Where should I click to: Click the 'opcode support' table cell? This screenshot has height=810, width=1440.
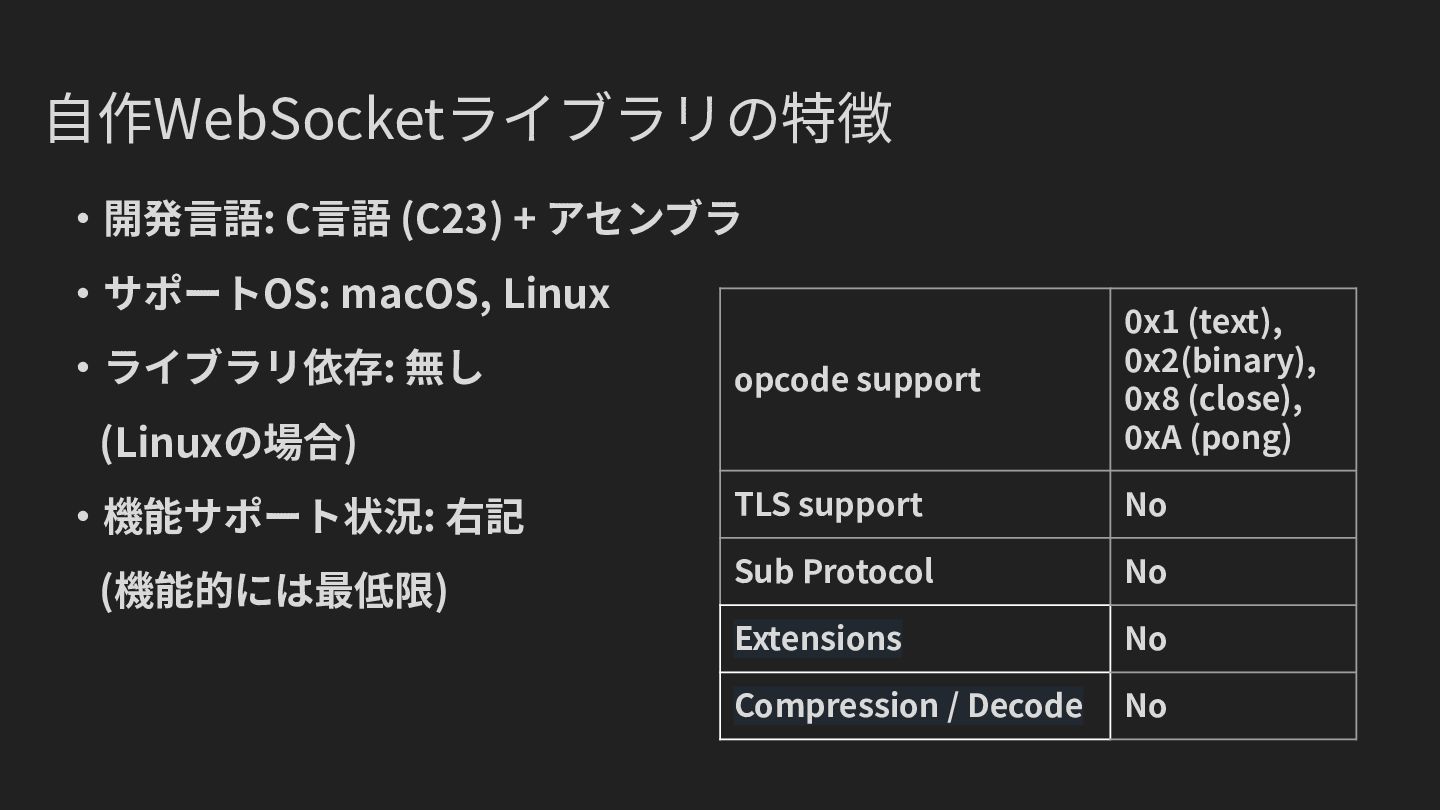pos(857,380)
